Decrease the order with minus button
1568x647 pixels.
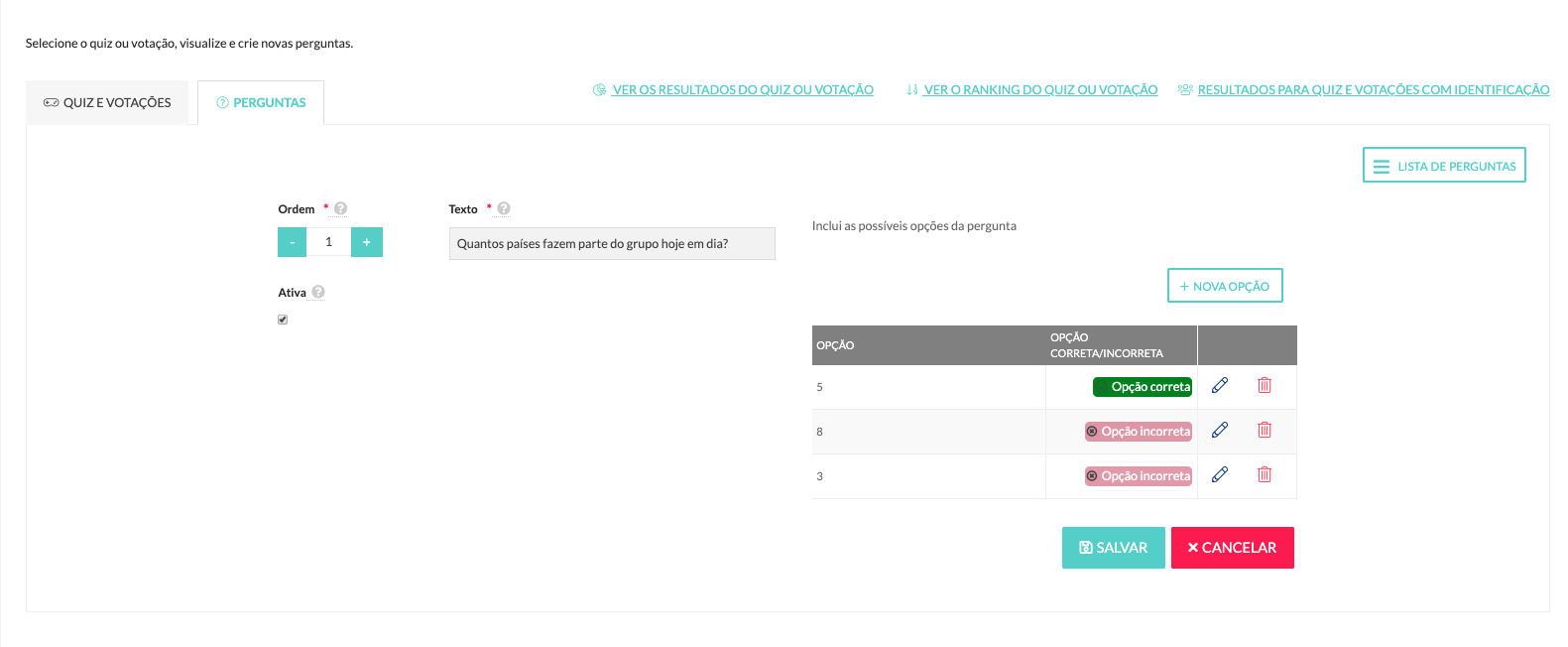pyautogui.click(x=292, y=242)
